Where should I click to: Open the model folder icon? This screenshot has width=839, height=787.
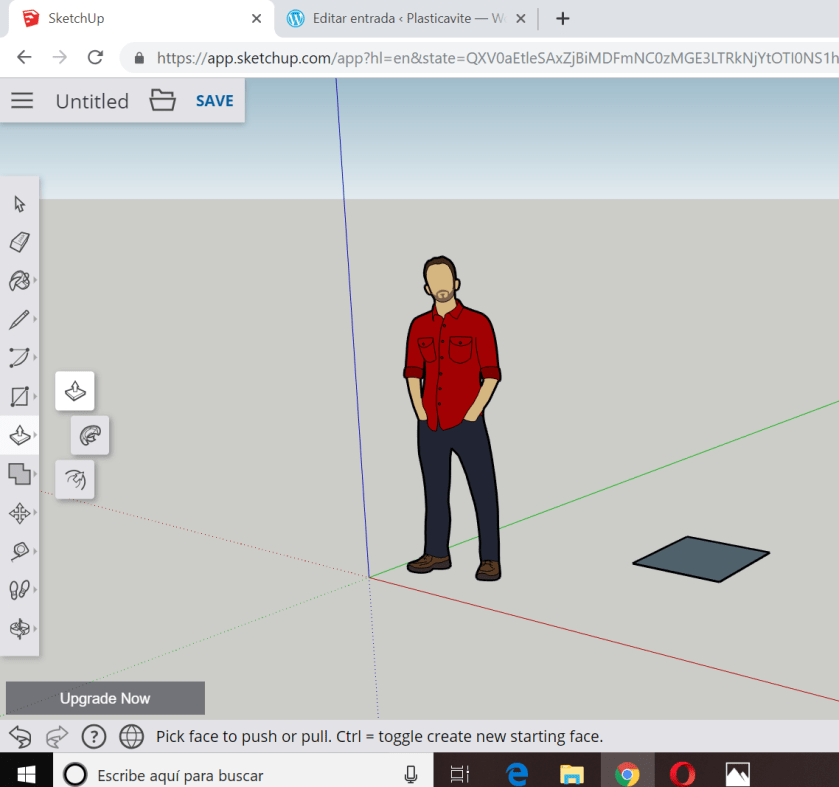tap(162, 101)
